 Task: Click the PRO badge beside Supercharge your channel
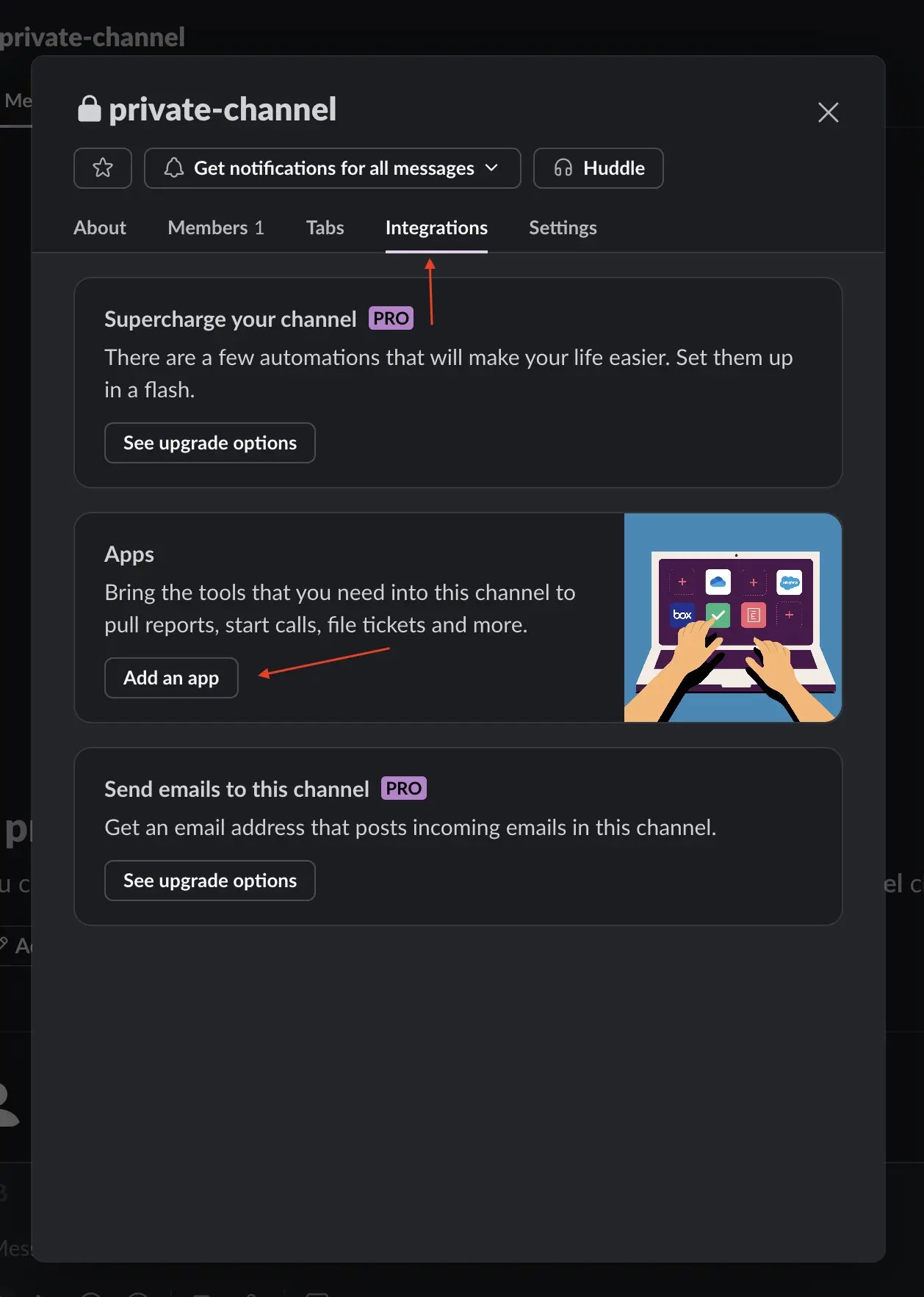[x=391, y=318]
